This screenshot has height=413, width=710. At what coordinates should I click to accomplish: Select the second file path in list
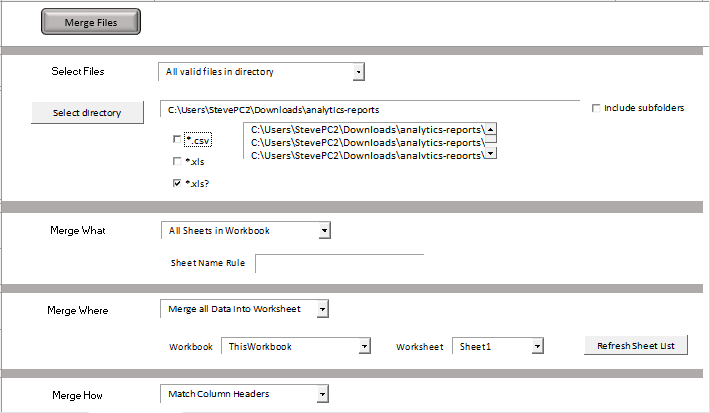pos(365,142)
